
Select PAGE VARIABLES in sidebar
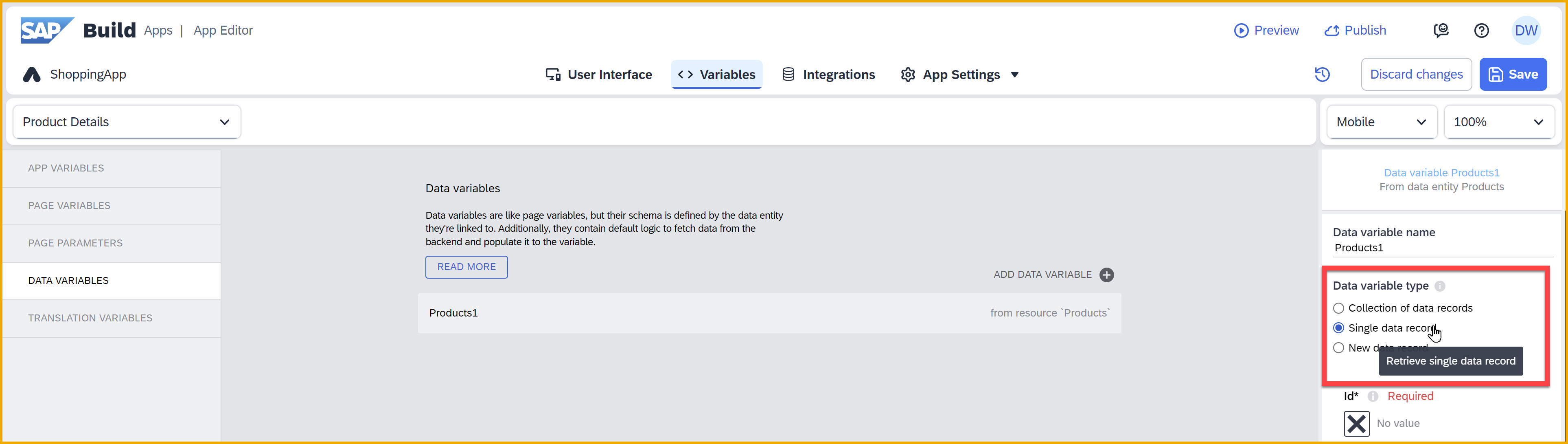pos(112,206)
